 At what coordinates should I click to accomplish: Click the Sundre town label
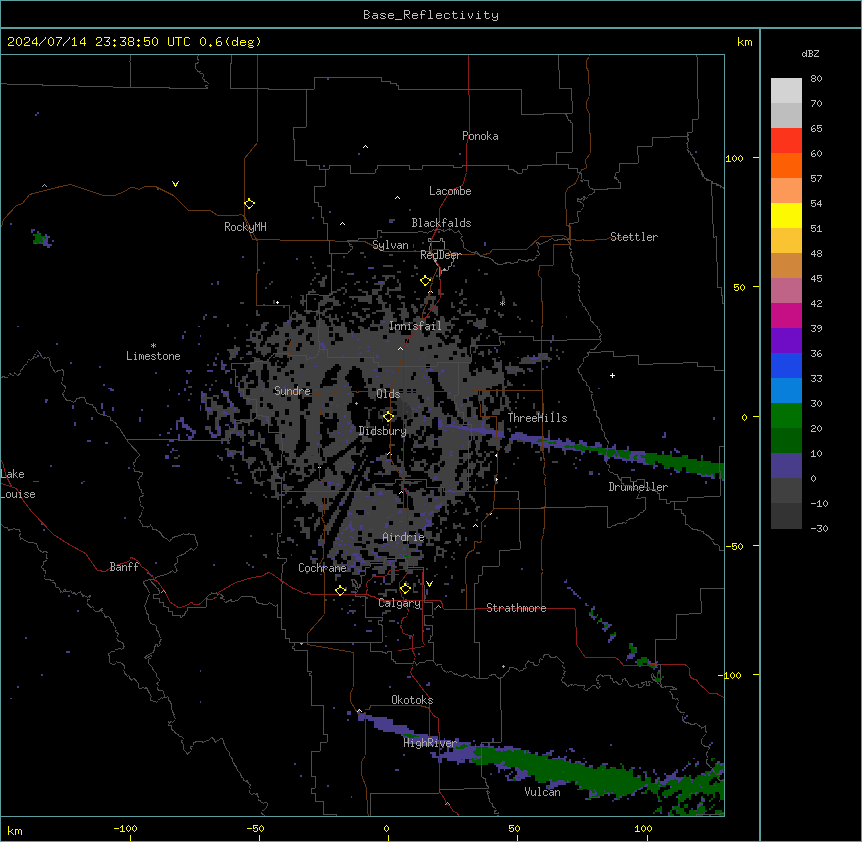coord(292,391)
